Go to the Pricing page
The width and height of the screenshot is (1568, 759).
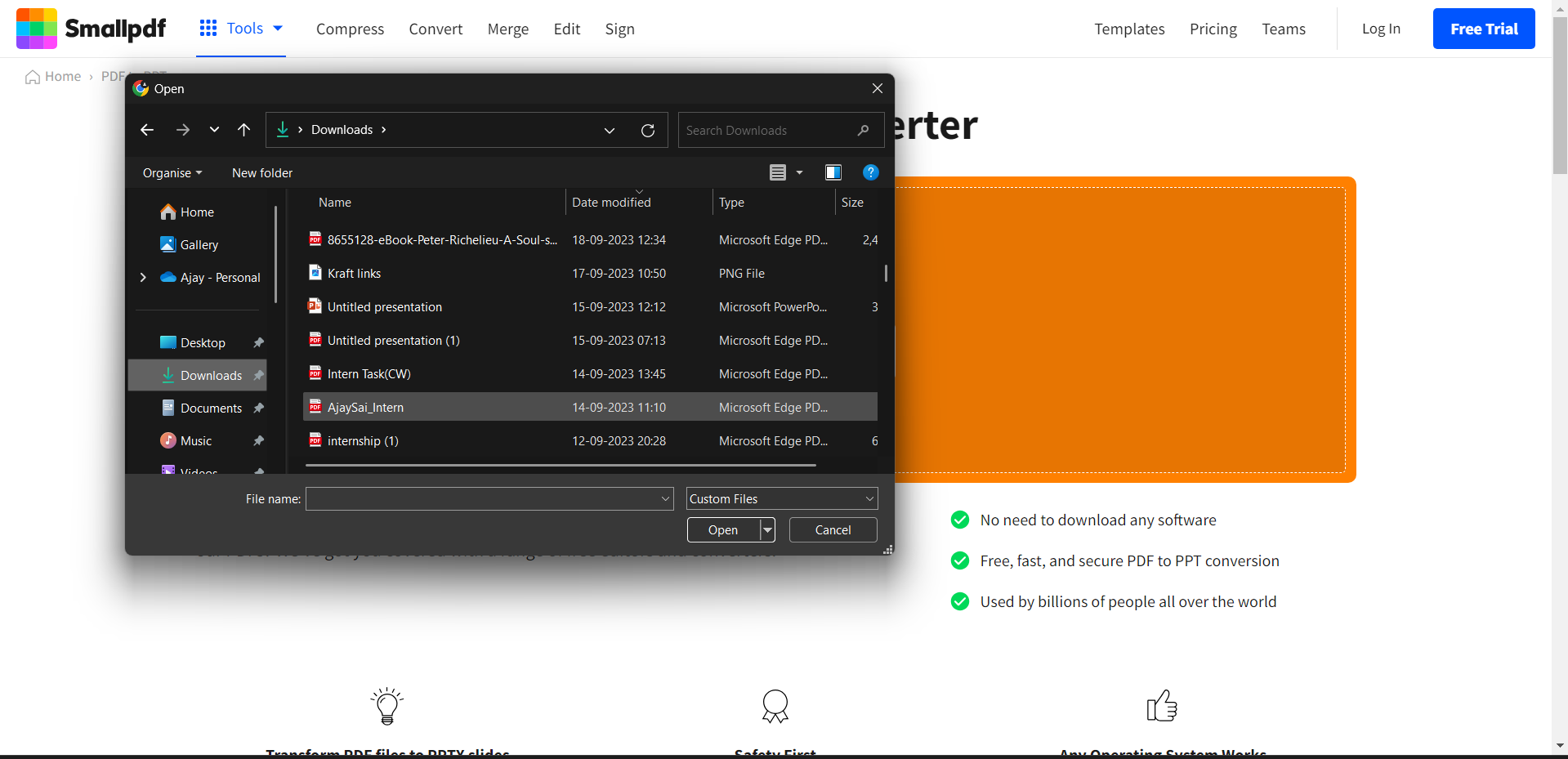pos(1213,29)
